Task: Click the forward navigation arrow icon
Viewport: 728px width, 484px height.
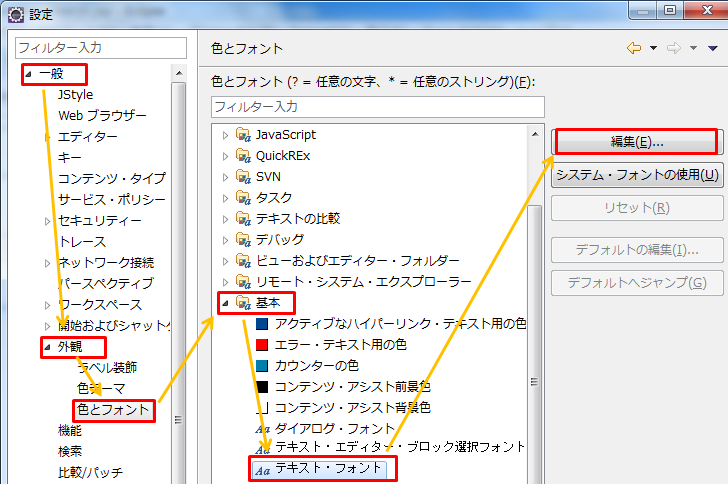Action: click(674, 48)
